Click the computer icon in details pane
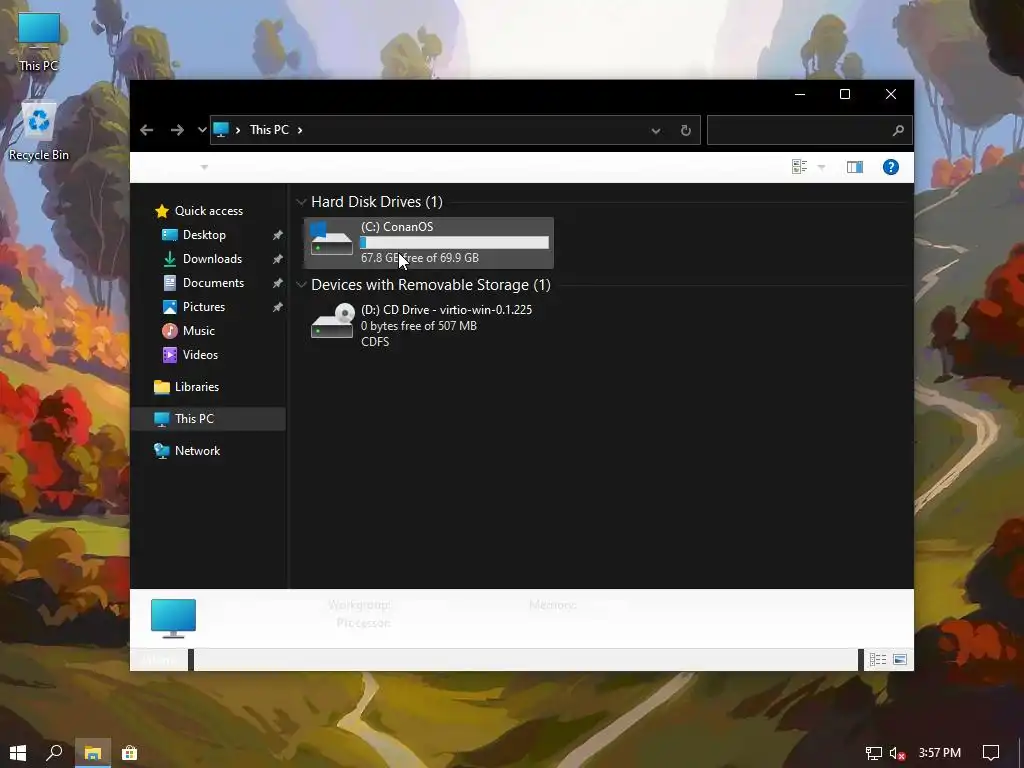This screenshot has height=768, width=1024. [173, 618]
